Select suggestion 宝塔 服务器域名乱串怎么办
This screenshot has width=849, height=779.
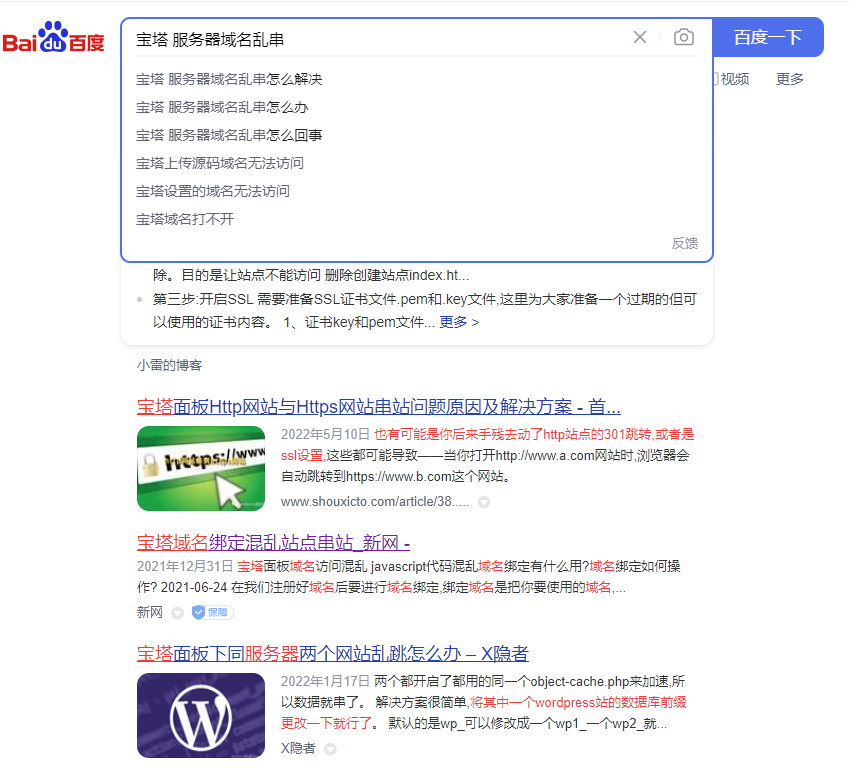tap(222, 107)
